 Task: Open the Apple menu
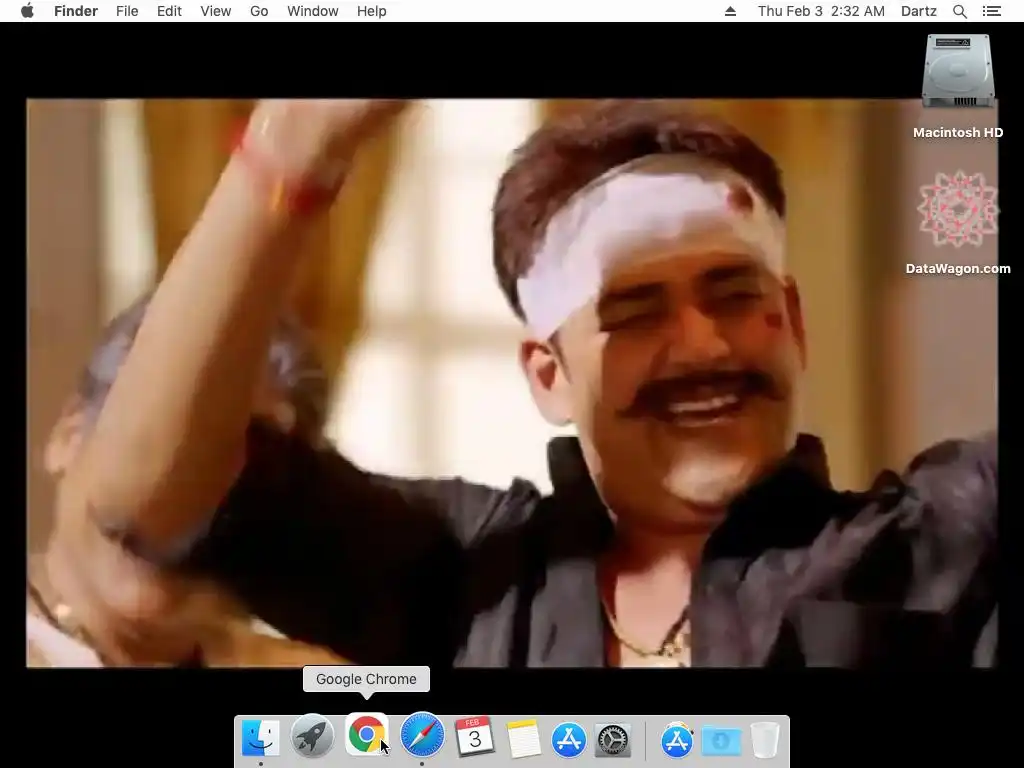pos(27,11)
